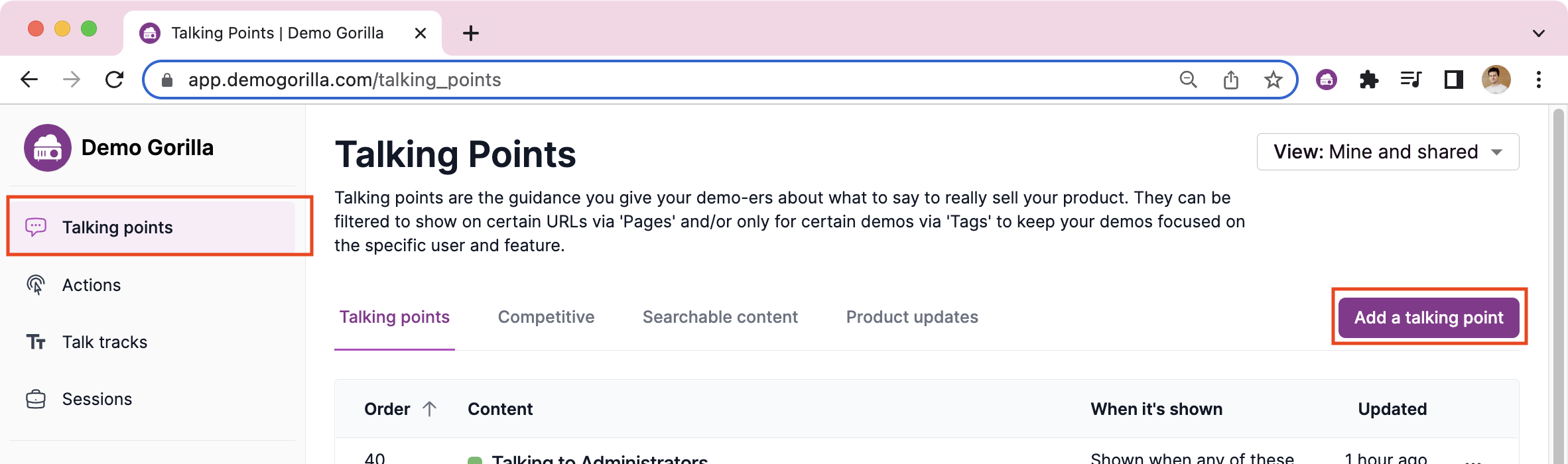Viewport: 1568px width, 464px height.
Task: Click the Demo Gorilla extension icon
Action: (1326, 80)
